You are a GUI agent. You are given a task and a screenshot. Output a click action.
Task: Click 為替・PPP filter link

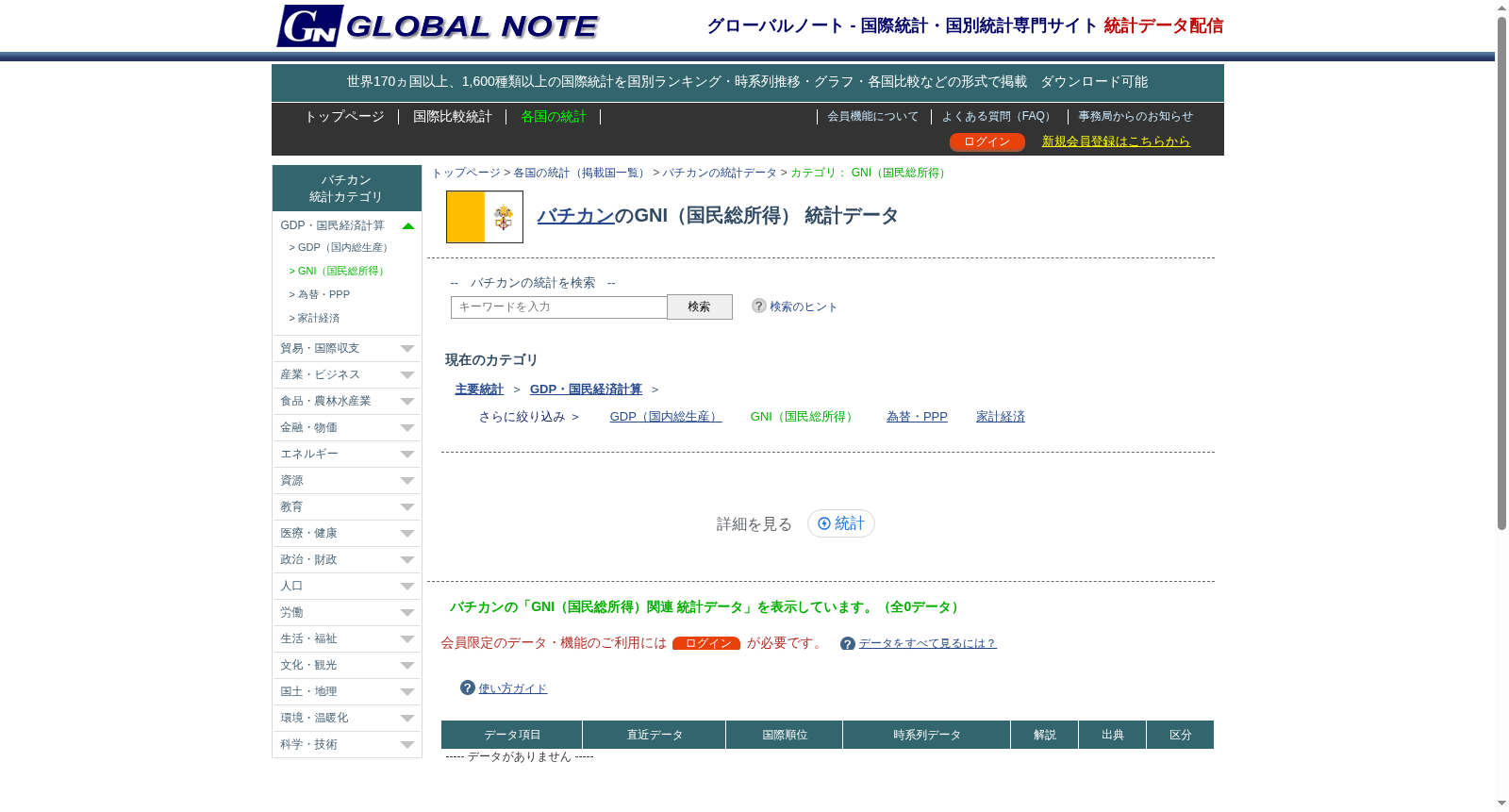tap(917, 417)
